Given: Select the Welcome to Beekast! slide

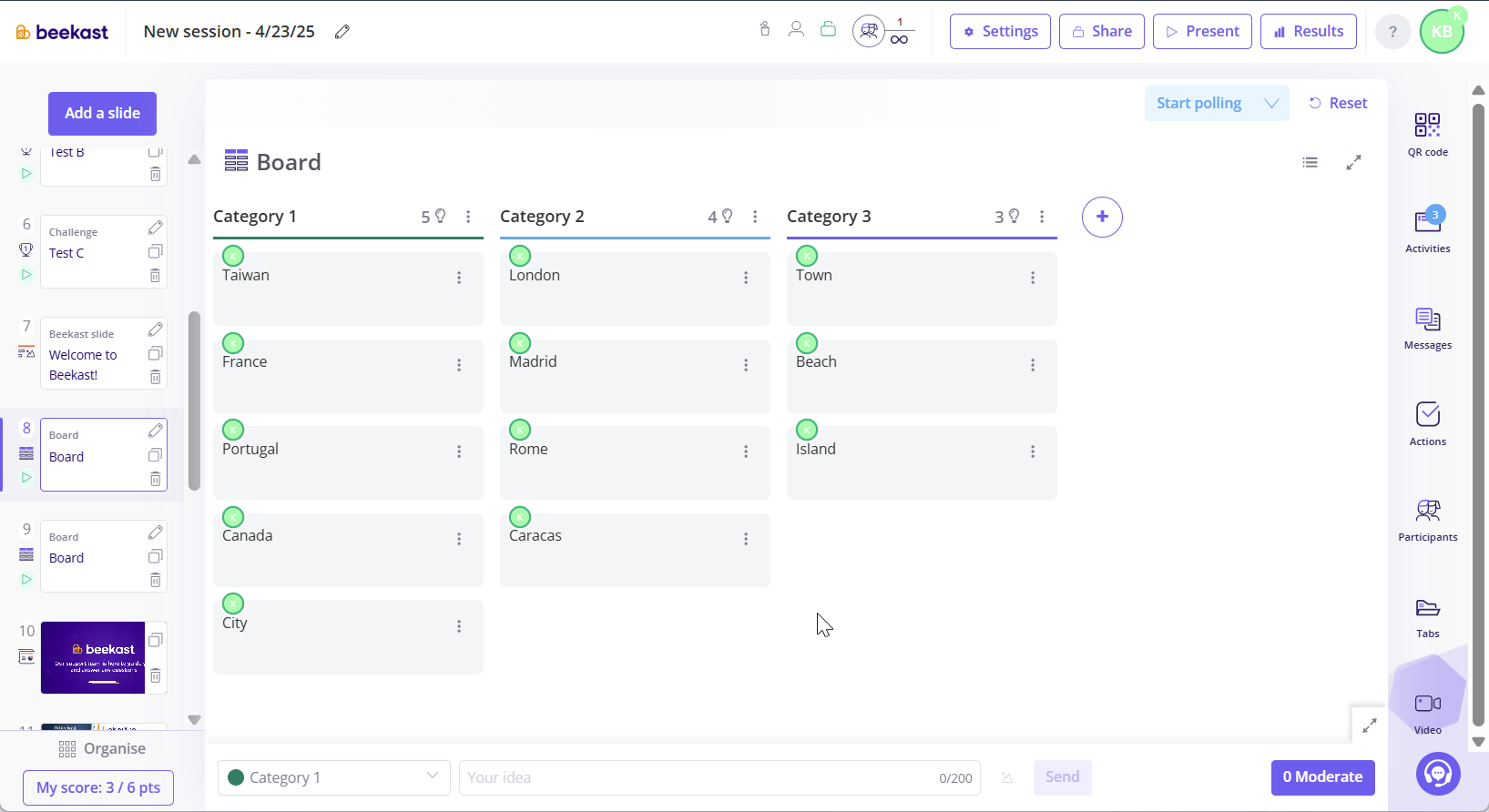Looking at the screenshot, I should 103,353.
